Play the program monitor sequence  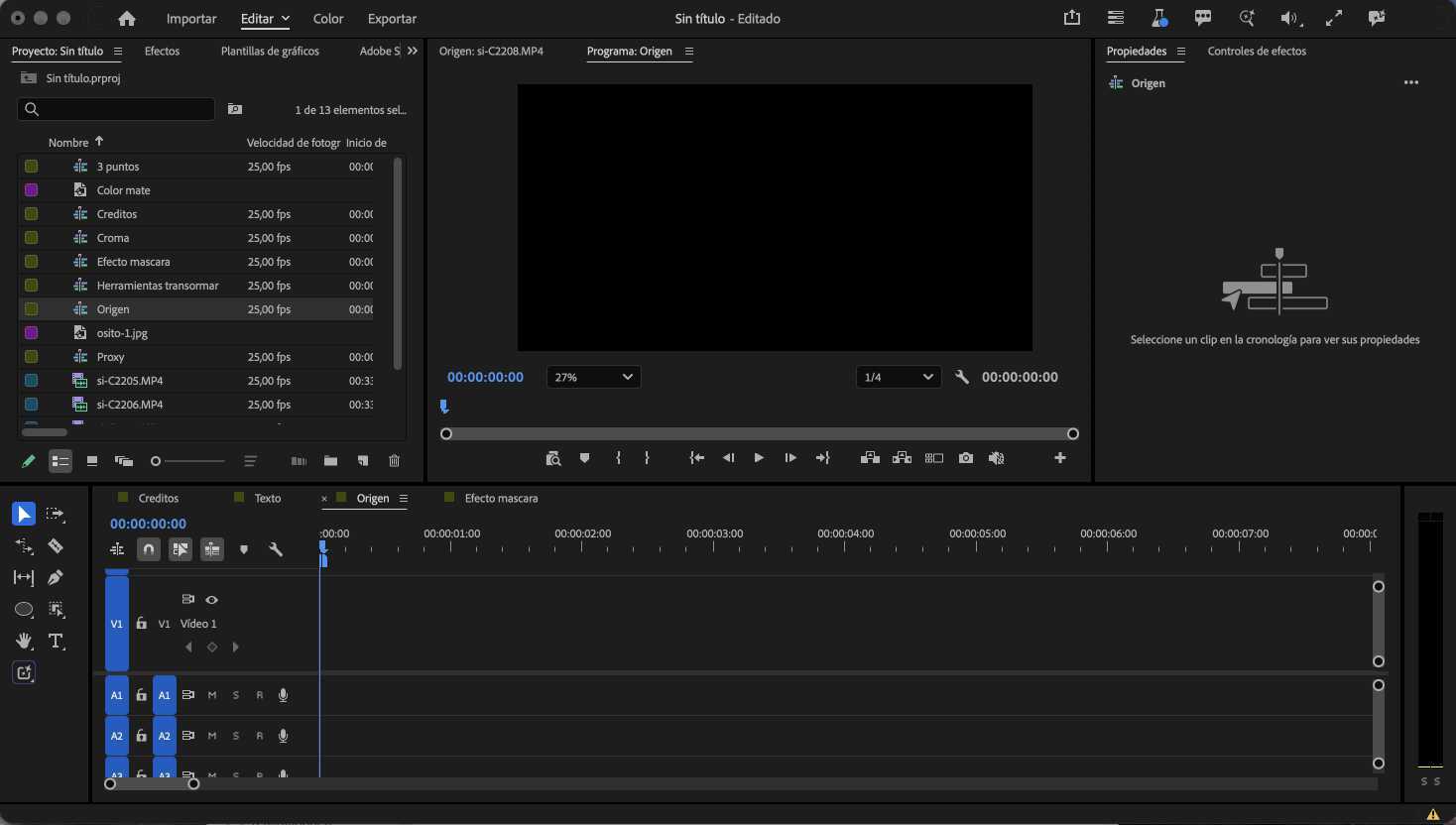[759, 458]
